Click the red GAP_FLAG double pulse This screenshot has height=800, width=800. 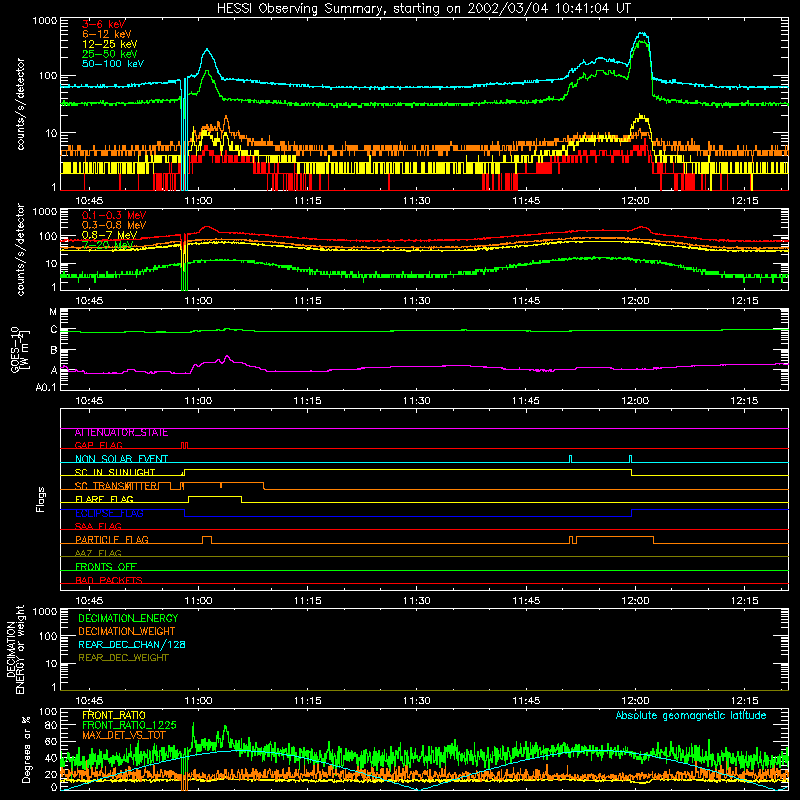185,445
